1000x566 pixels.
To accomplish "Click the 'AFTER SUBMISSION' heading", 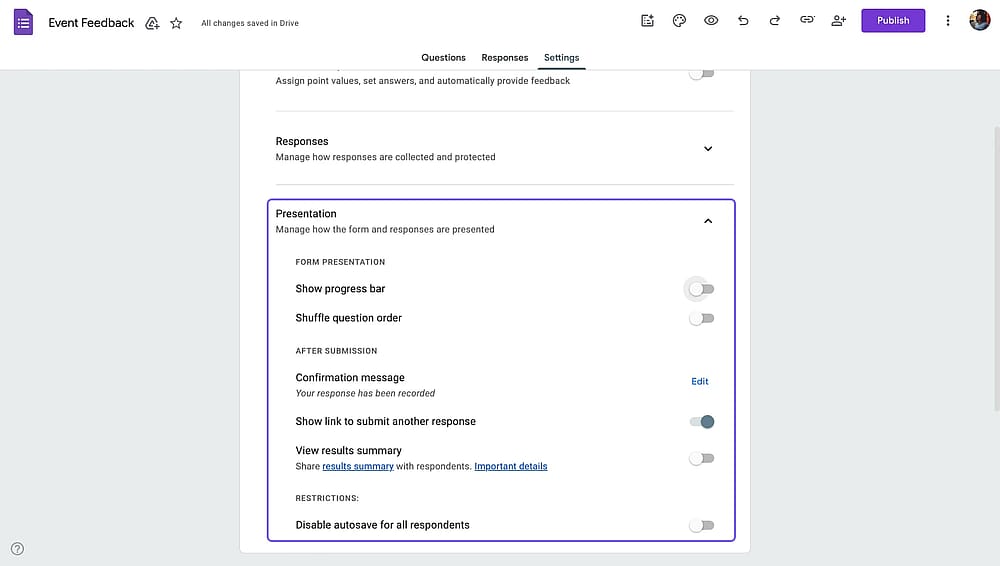I will coord(336,351).
